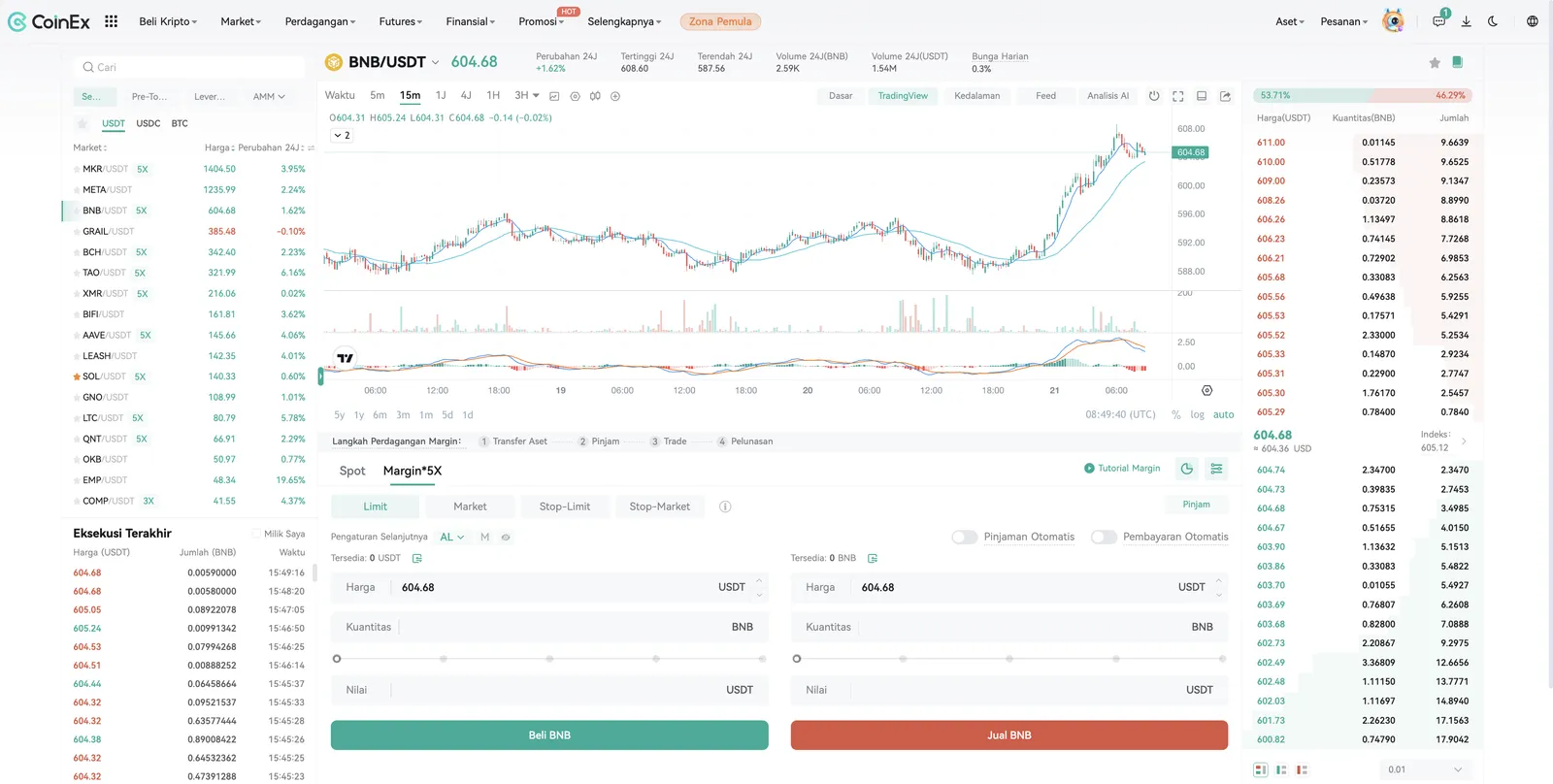Toggle percent scale on chart

(x=1176, y=414)
